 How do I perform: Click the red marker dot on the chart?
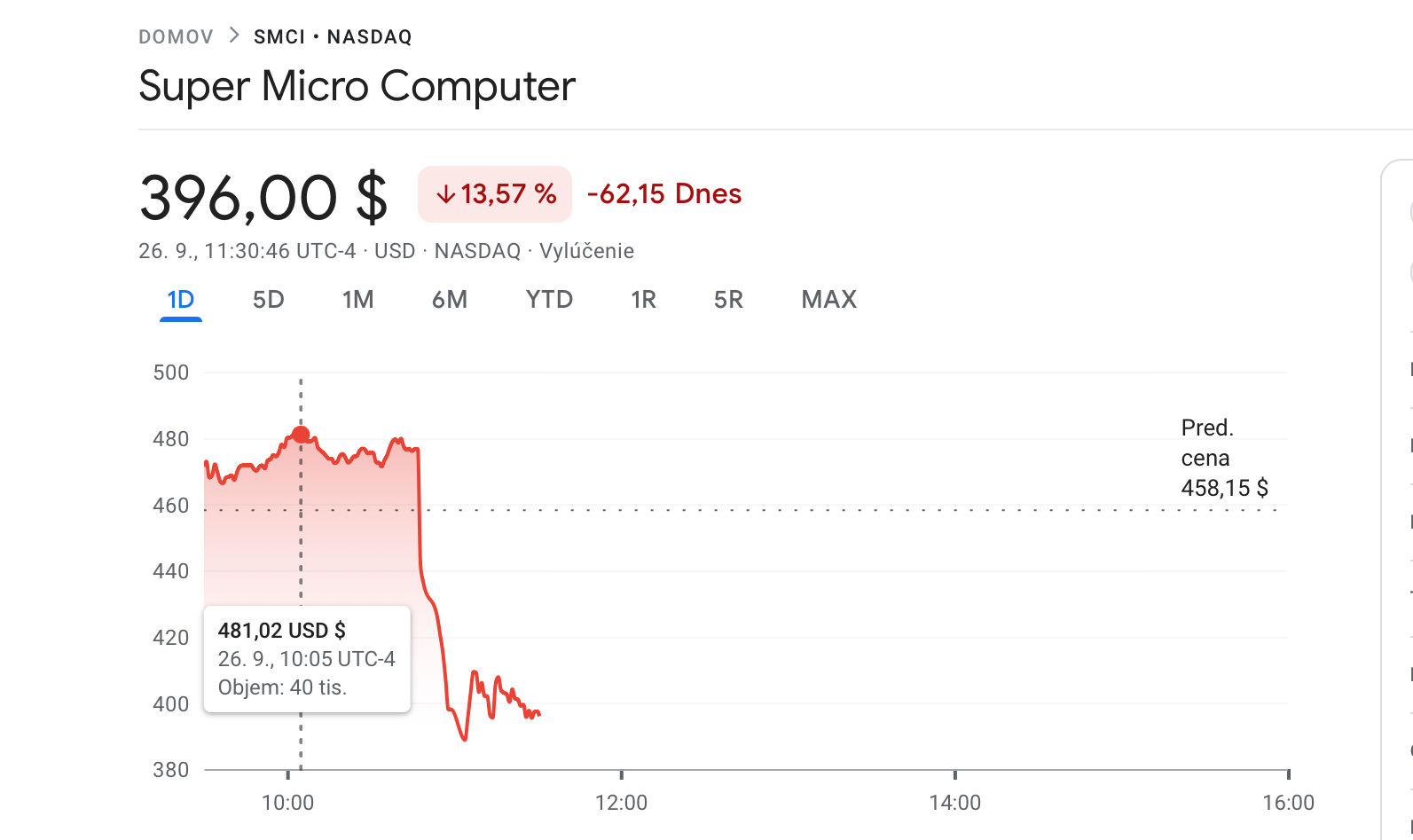[301, 435]
